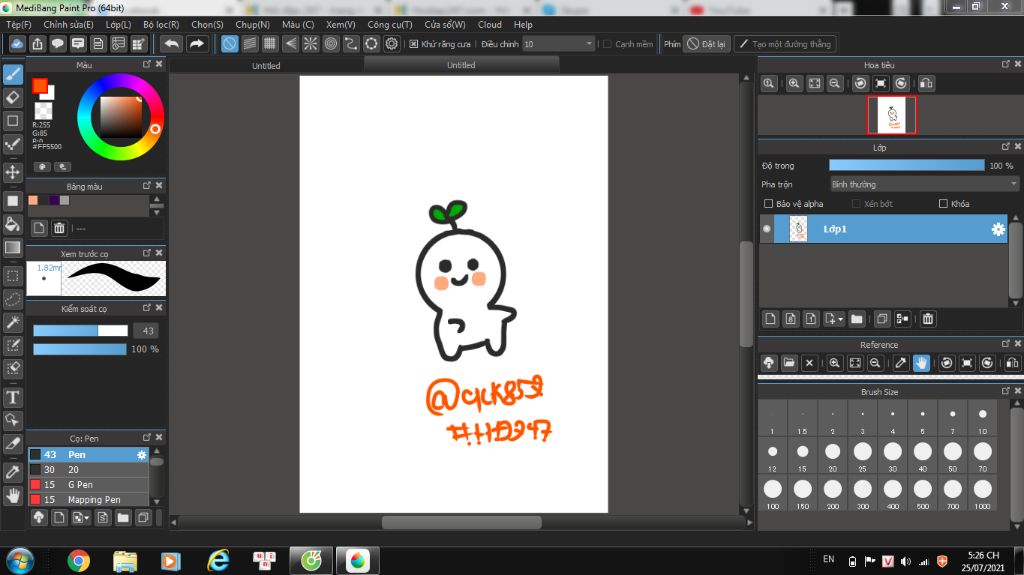The image size is (1024, 575).
Task: Open reference image with the folder icon
Action: click(x=789, y=363)
